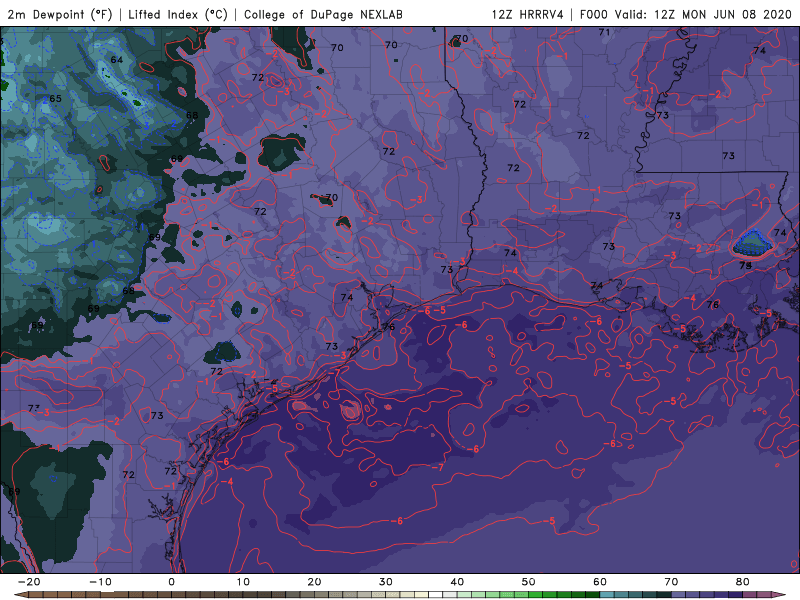Click the 30 label on the color scale
Image resolution: width=800 pixels, height=600 pixels.
click(x=386, y=582)
